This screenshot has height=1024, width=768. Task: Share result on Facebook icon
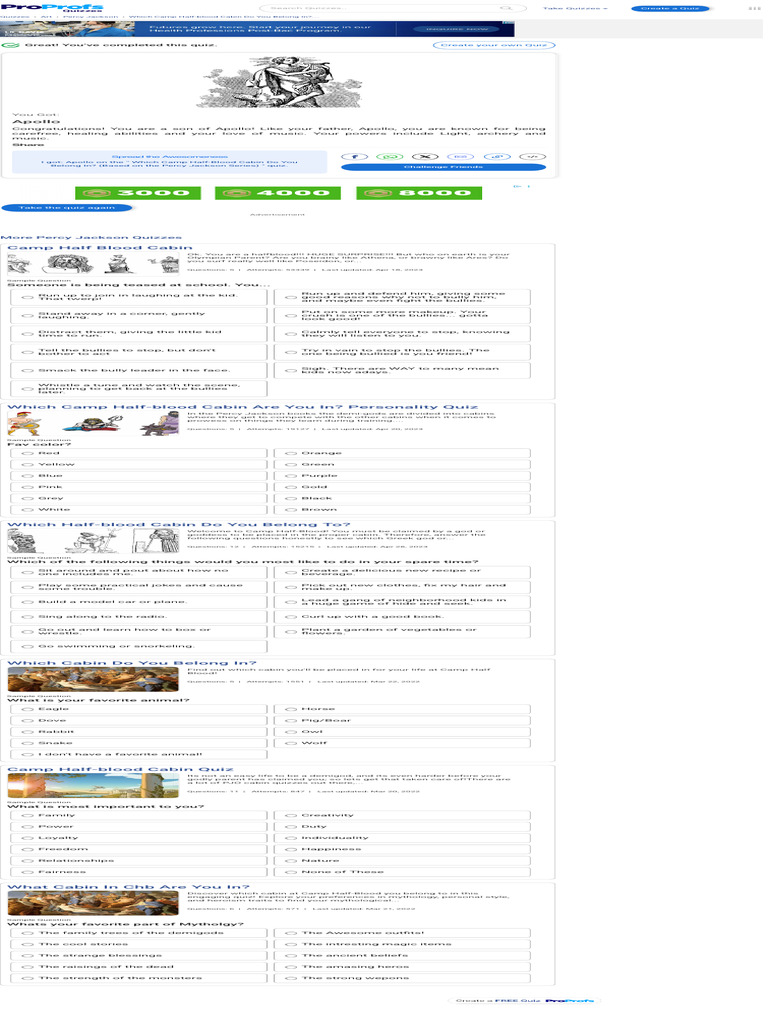click(355, 157)
